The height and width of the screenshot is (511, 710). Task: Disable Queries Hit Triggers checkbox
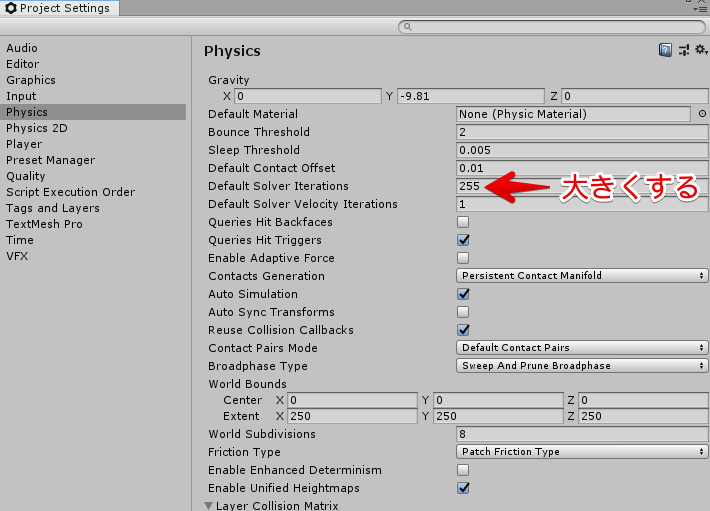pyautogui.click(x=463, y=240)
